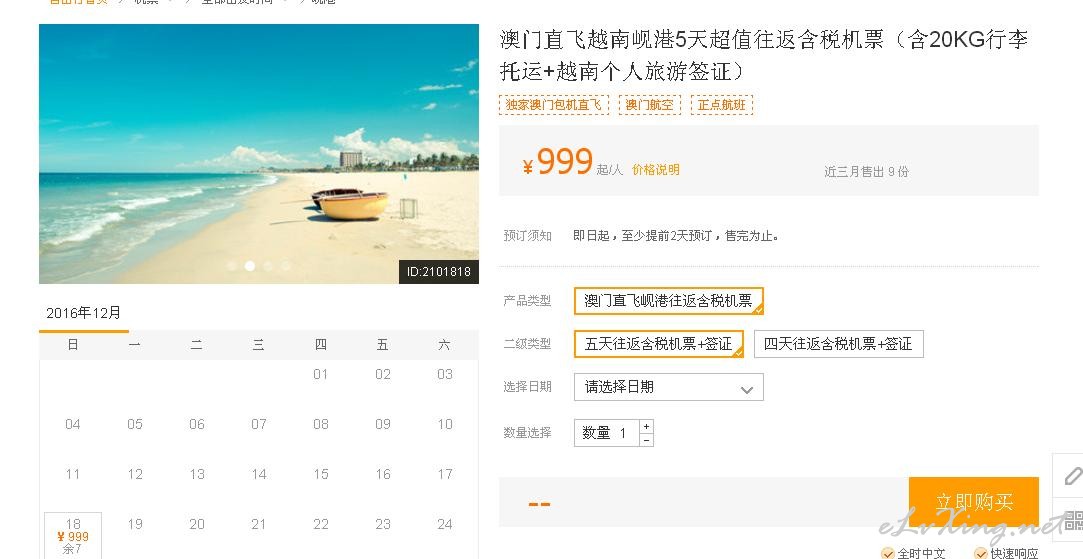Expand date dropdown using its chevron arrow
The height and width of the screenshot is (559, 1083).
tap(746, 389)
